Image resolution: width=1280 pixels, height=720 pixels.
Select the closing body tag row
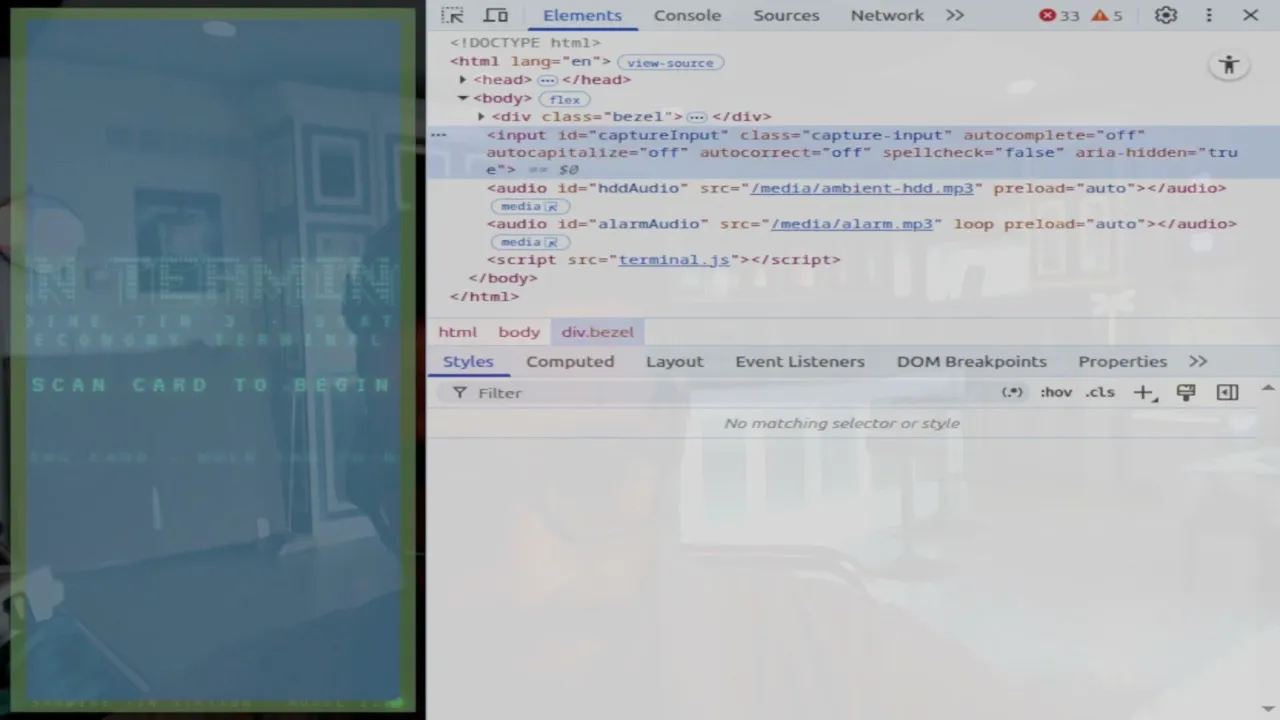(x=503, y=278)
